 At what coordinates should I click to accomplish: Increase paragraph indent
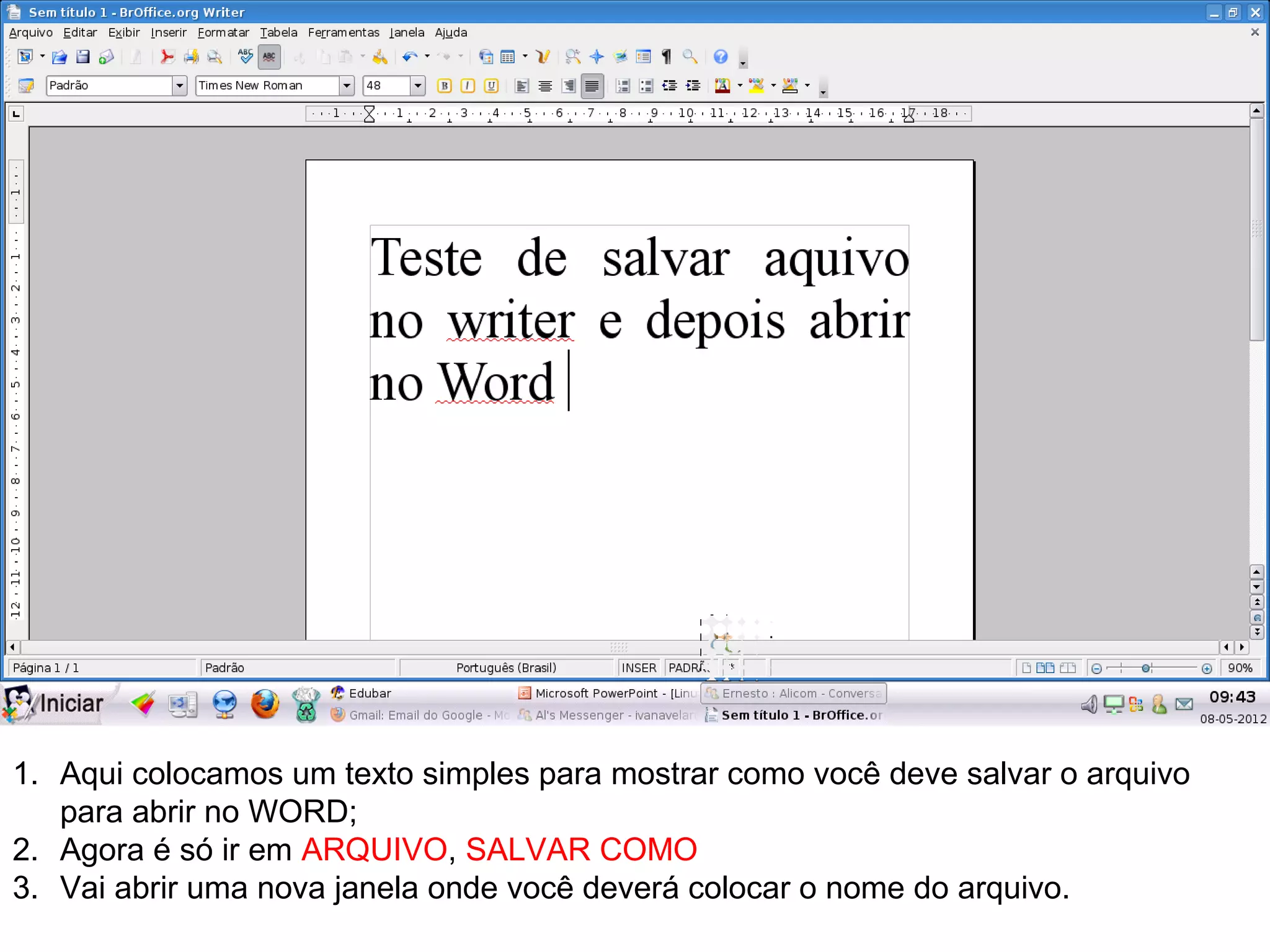(x=693, y=86)
